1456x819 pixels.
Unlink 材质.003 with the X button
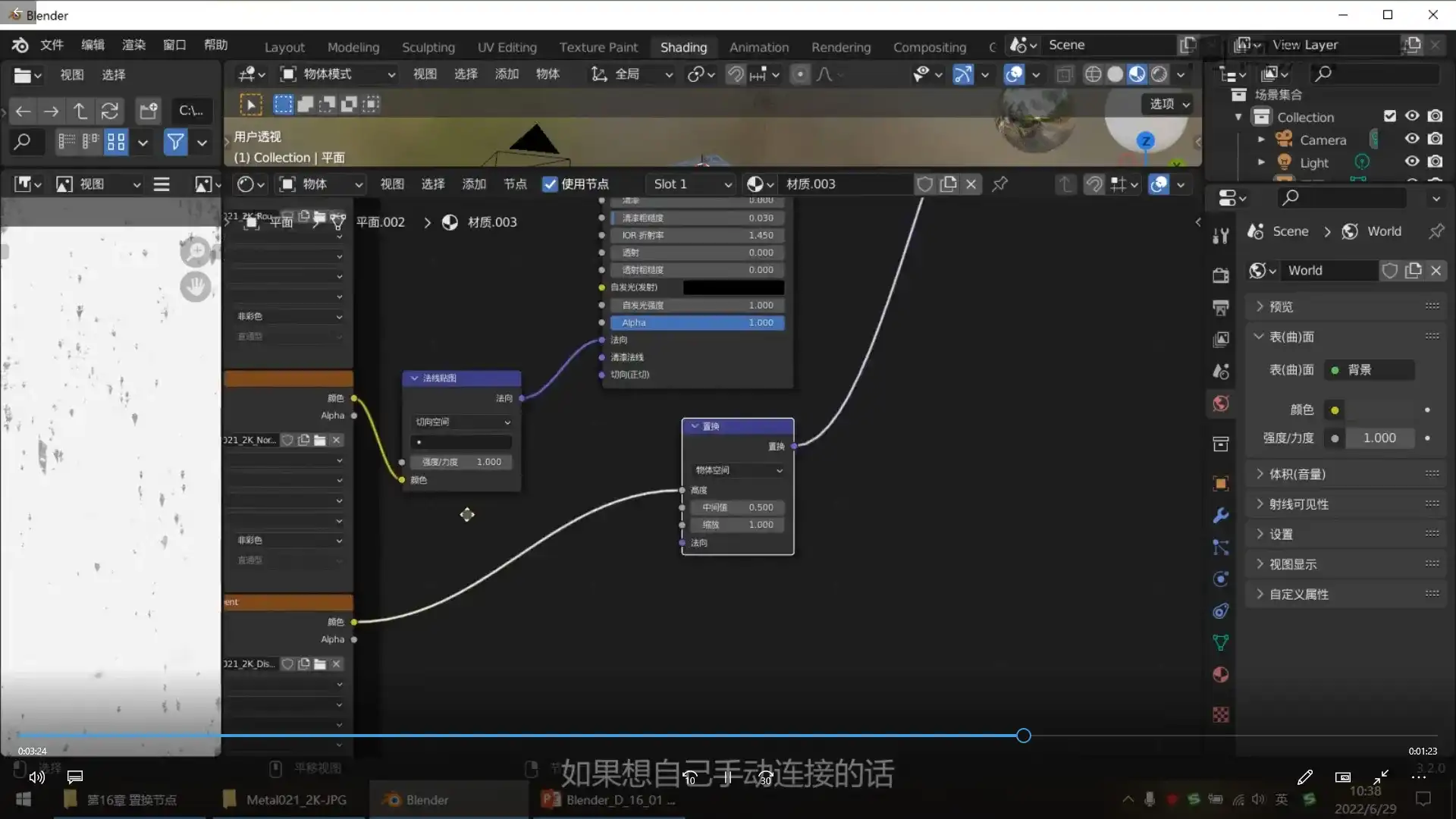click(971, 184)
